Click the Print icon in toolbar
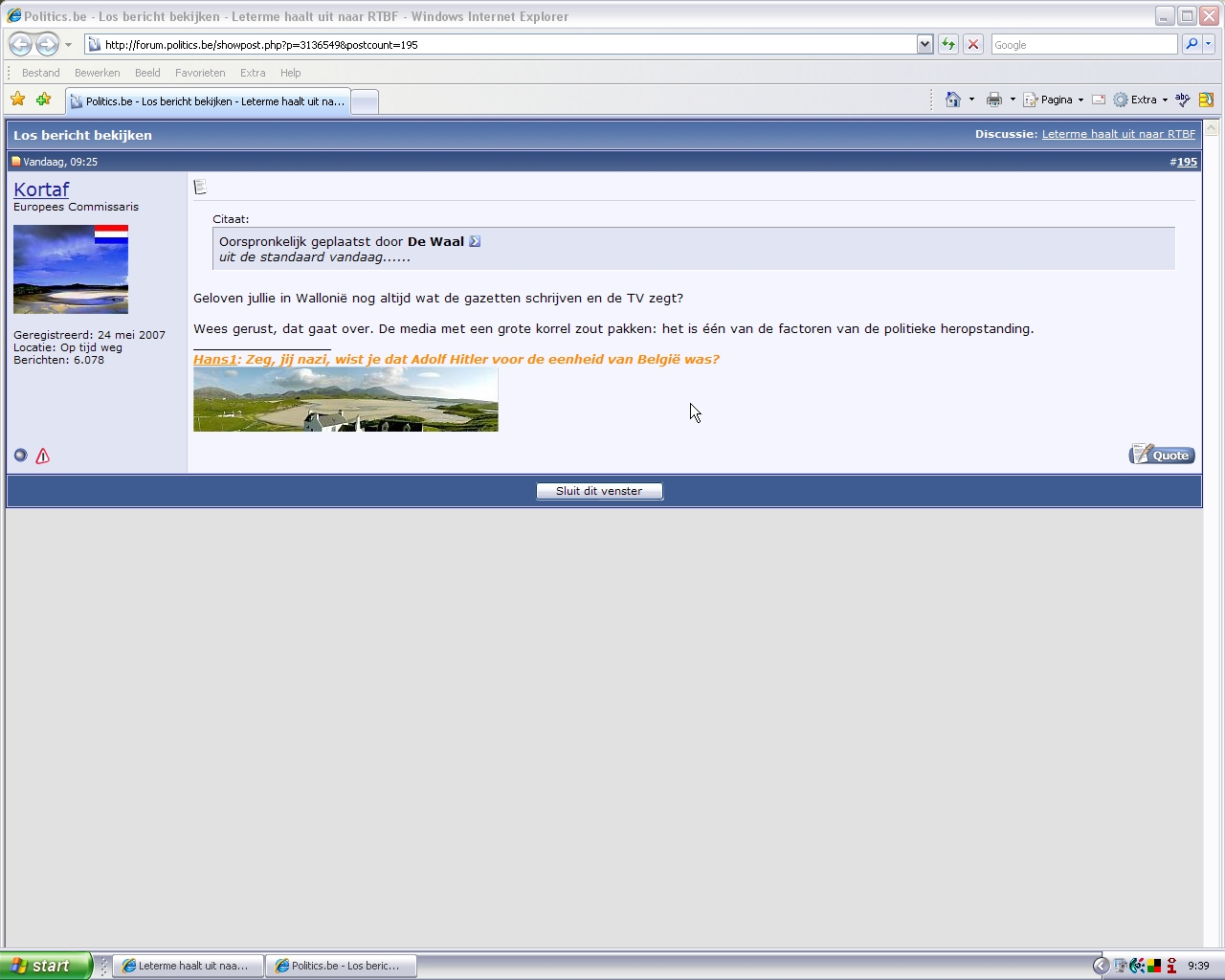This screenshot has width=1225, height=980. (x=994, y=100)
